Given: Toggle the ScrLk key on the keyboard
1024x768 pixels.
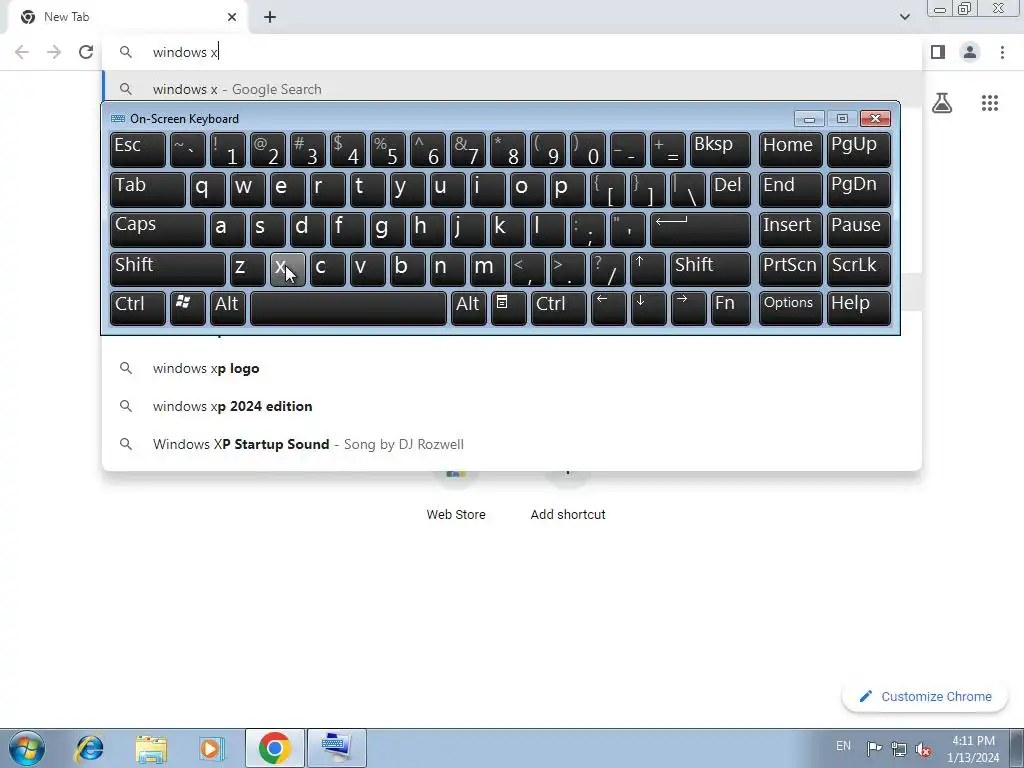Looking at the screenshot, I should 858,269.
